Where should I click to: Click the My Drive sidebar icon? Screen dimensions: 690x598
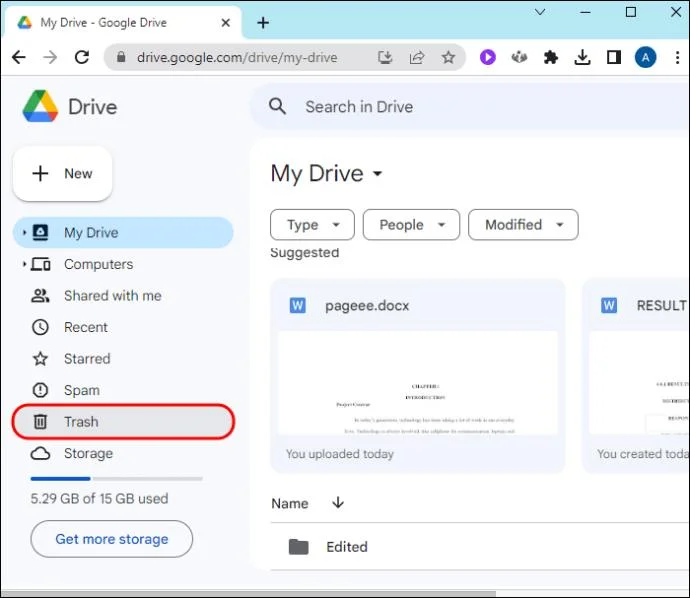point(40,232)
